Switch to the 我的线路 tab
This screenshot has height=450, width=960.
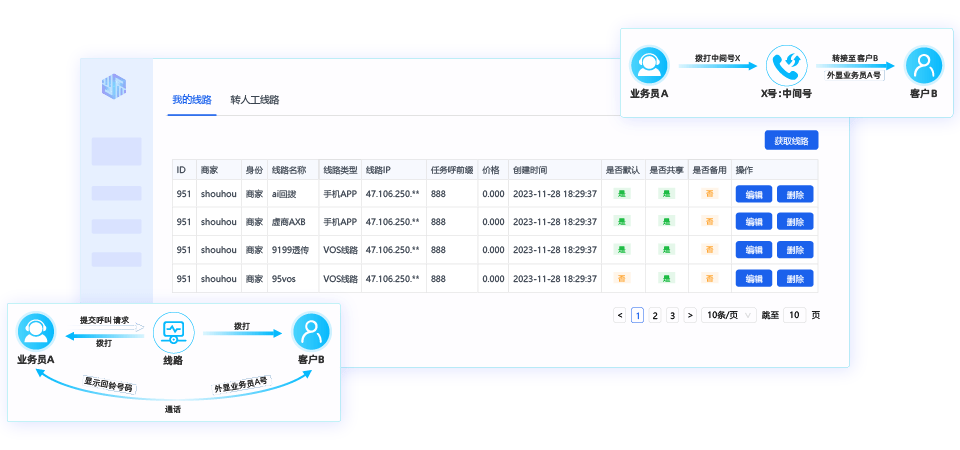pos(192,100)
